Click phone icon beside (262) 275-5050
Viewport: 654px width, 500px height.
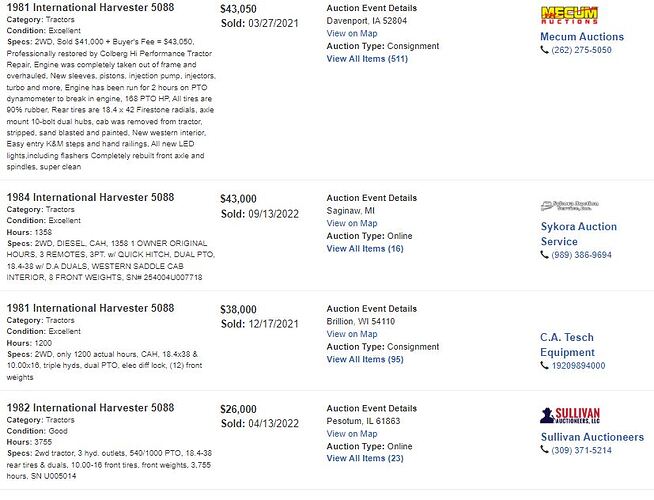pyautogui.click(x=544, y=50)
